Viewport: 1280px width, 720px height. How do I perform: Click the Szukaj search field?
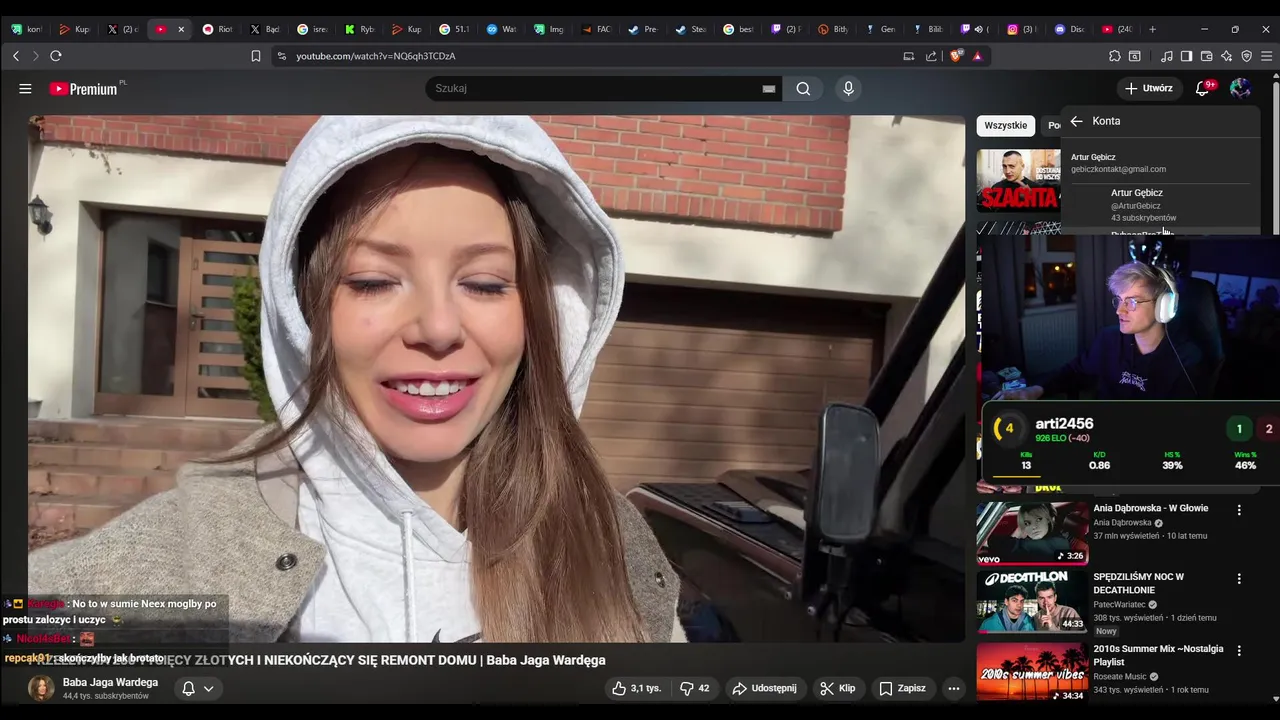(x=595, y=88)
